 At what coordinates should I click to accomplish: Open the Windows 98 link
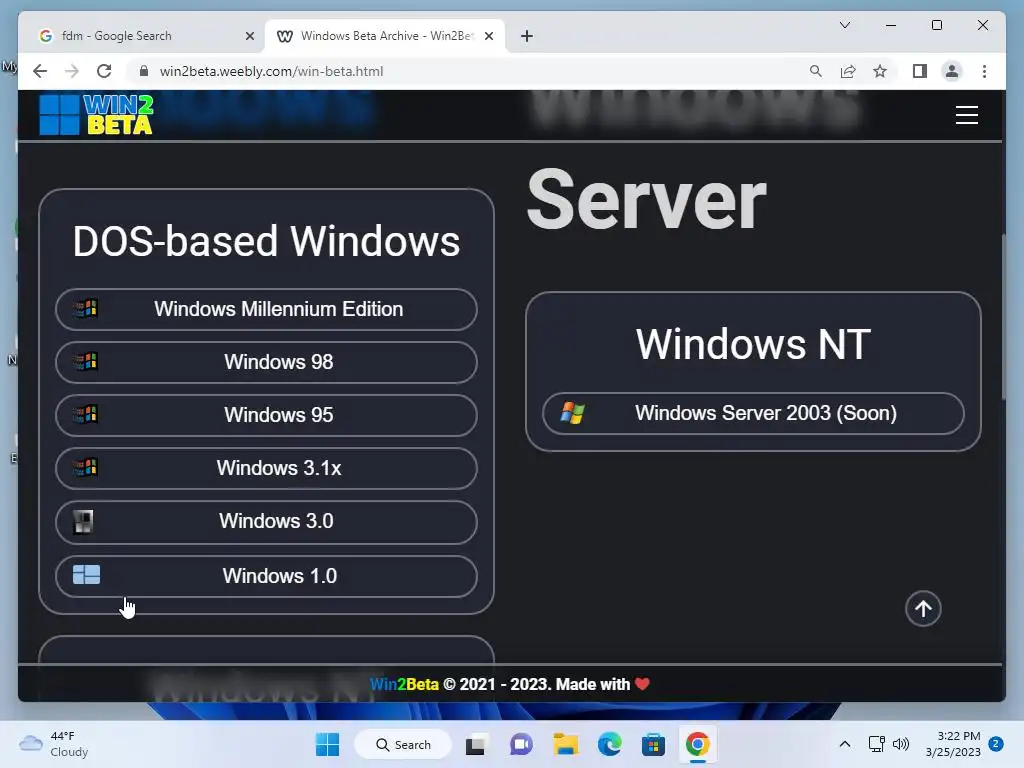pos(266,362)
